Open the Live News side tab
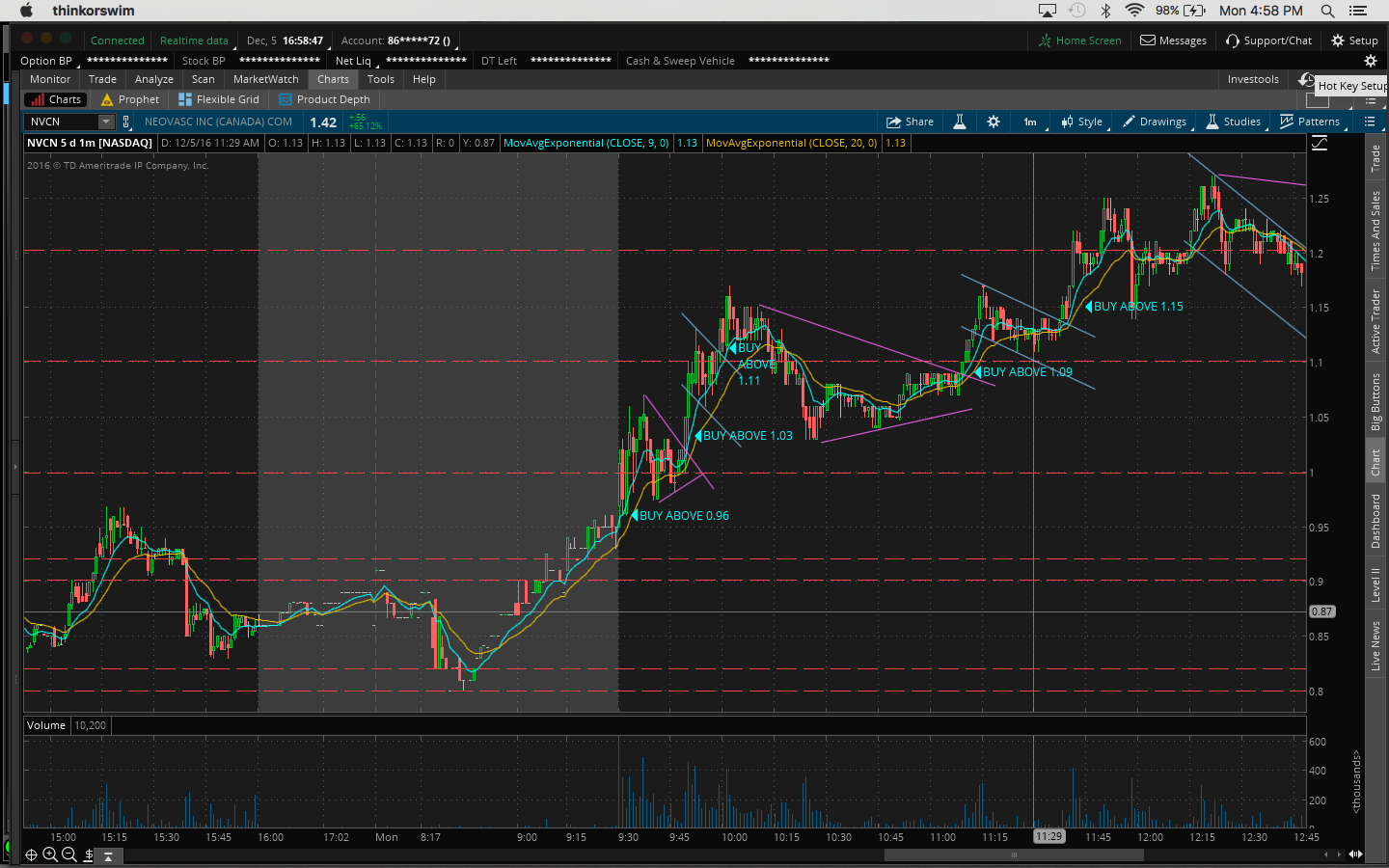Screen dimensions: 1389x868 (1376, 645)
